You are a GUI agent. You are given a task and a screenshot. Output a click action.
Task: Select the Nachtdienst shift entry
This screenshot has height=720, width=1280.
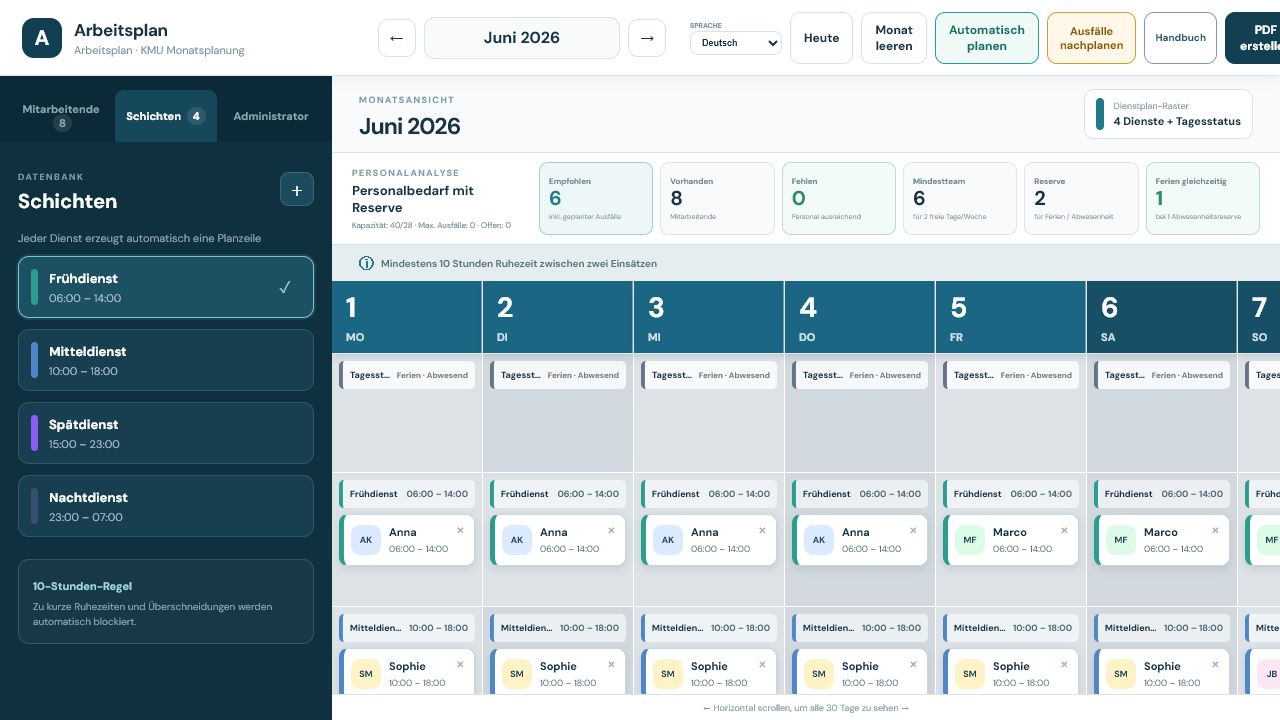pos(166,507)
